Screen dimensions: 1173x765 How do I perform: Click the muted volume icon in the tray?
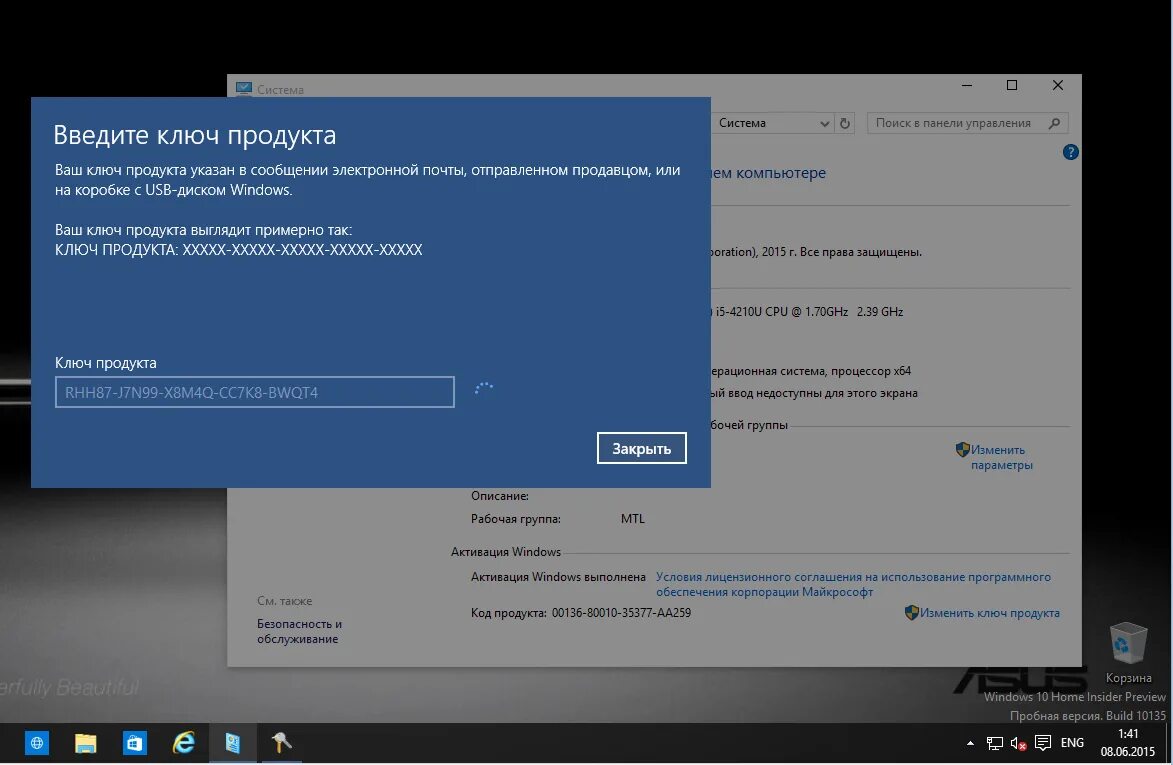coord(1018,743)
